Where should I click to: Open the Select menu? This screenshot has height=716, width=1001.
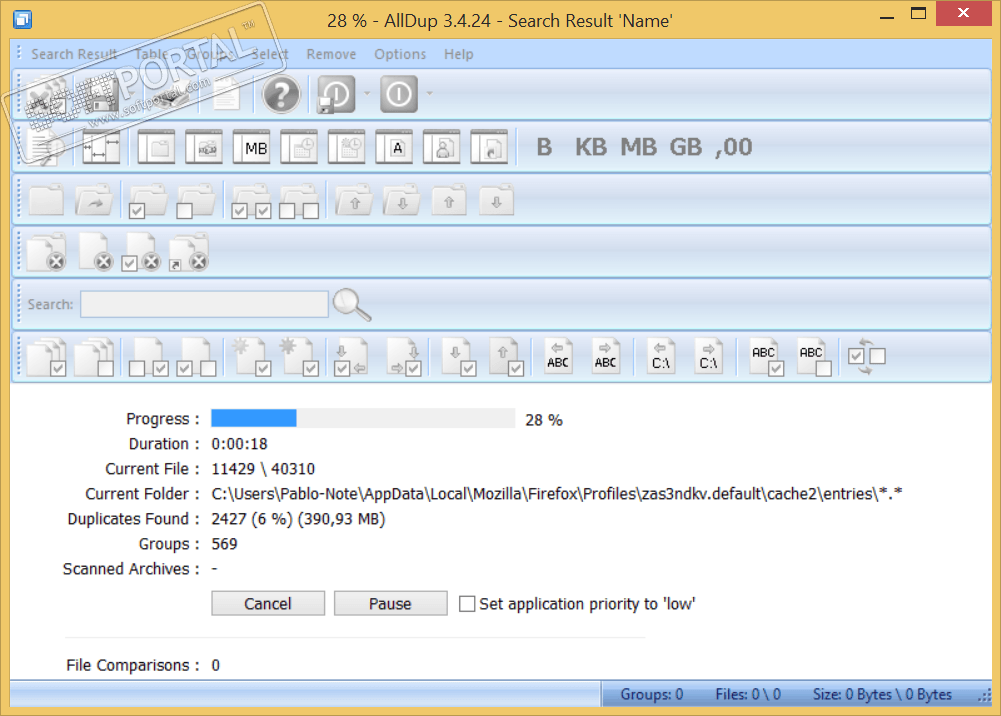click(270, 54)
